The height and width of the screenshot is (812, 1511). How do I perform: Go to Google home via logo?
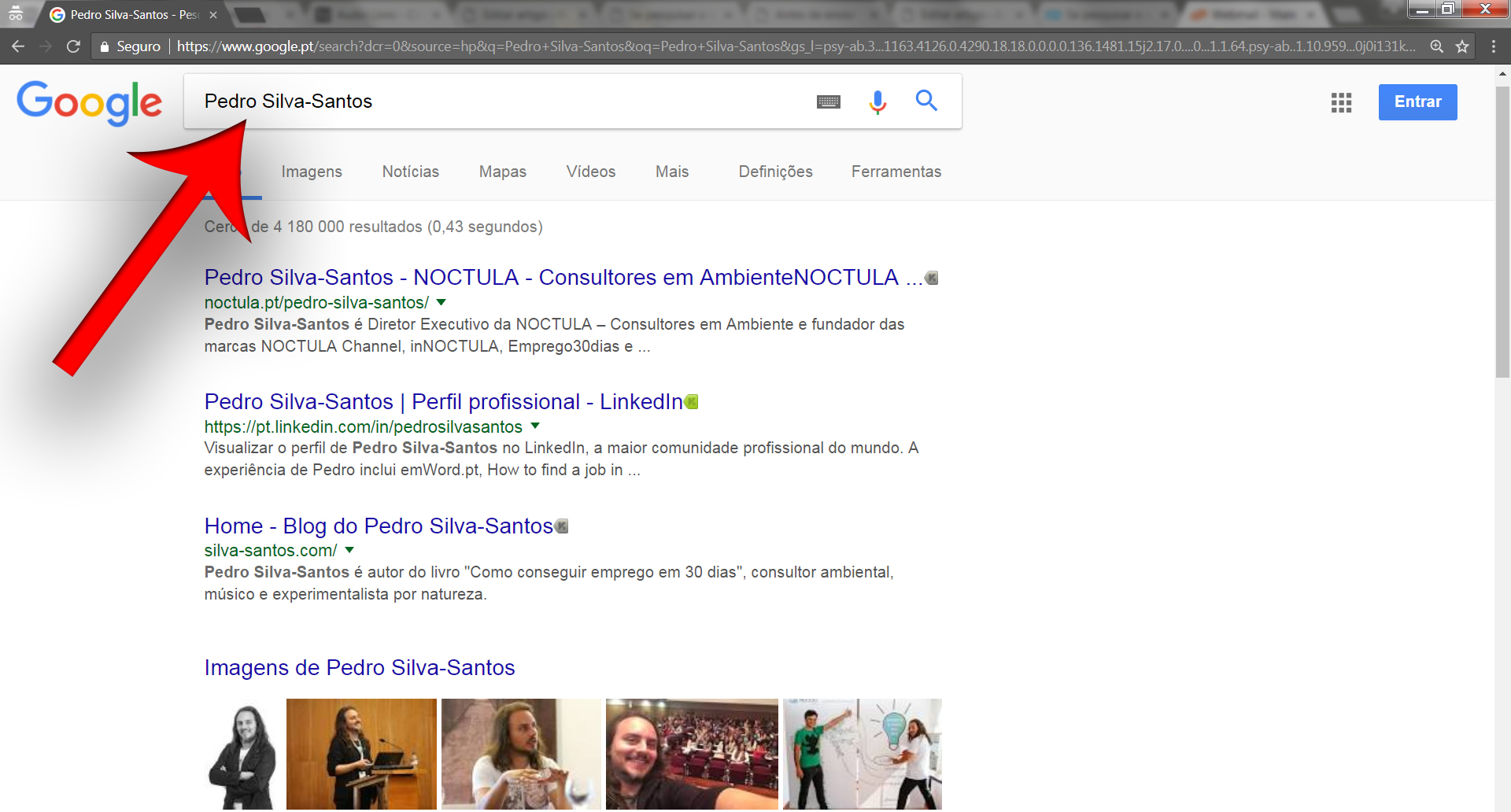pos(89,102)
